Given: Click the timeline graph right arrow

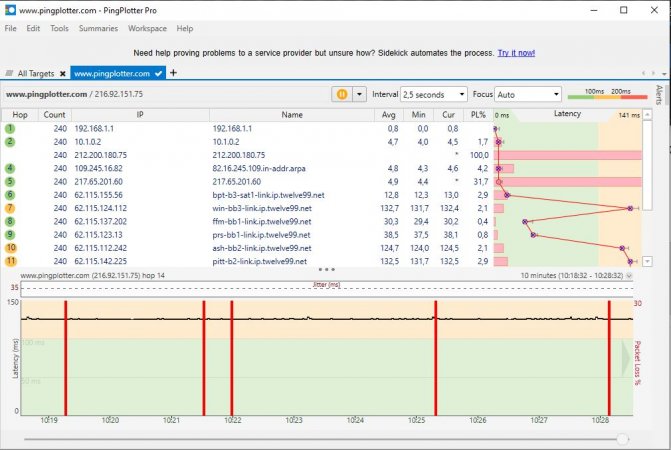Looking at the screenshot, I should (626, 357).
